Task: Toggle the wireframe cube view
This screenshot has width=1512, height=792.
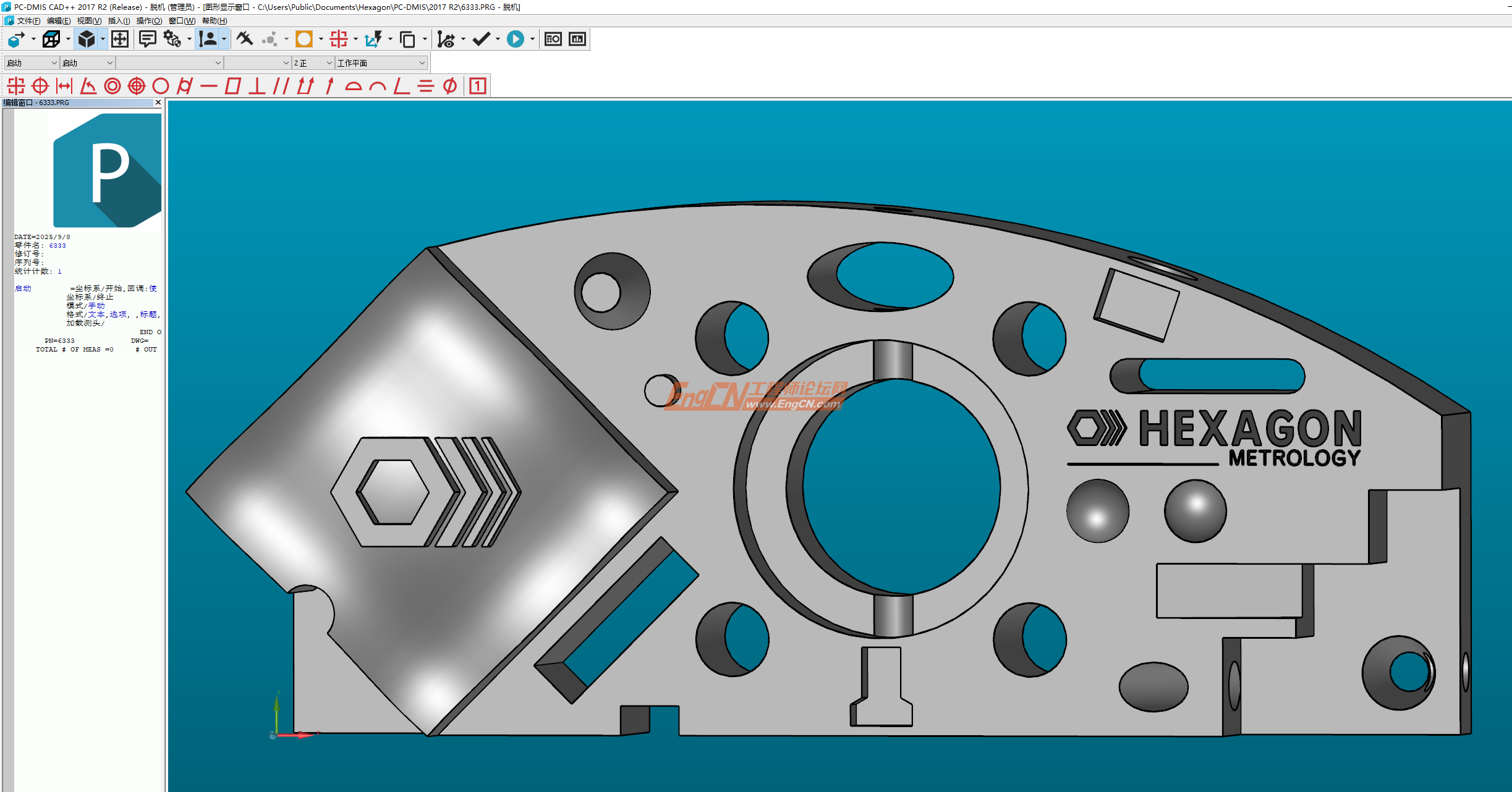Action: coord(51,40)
